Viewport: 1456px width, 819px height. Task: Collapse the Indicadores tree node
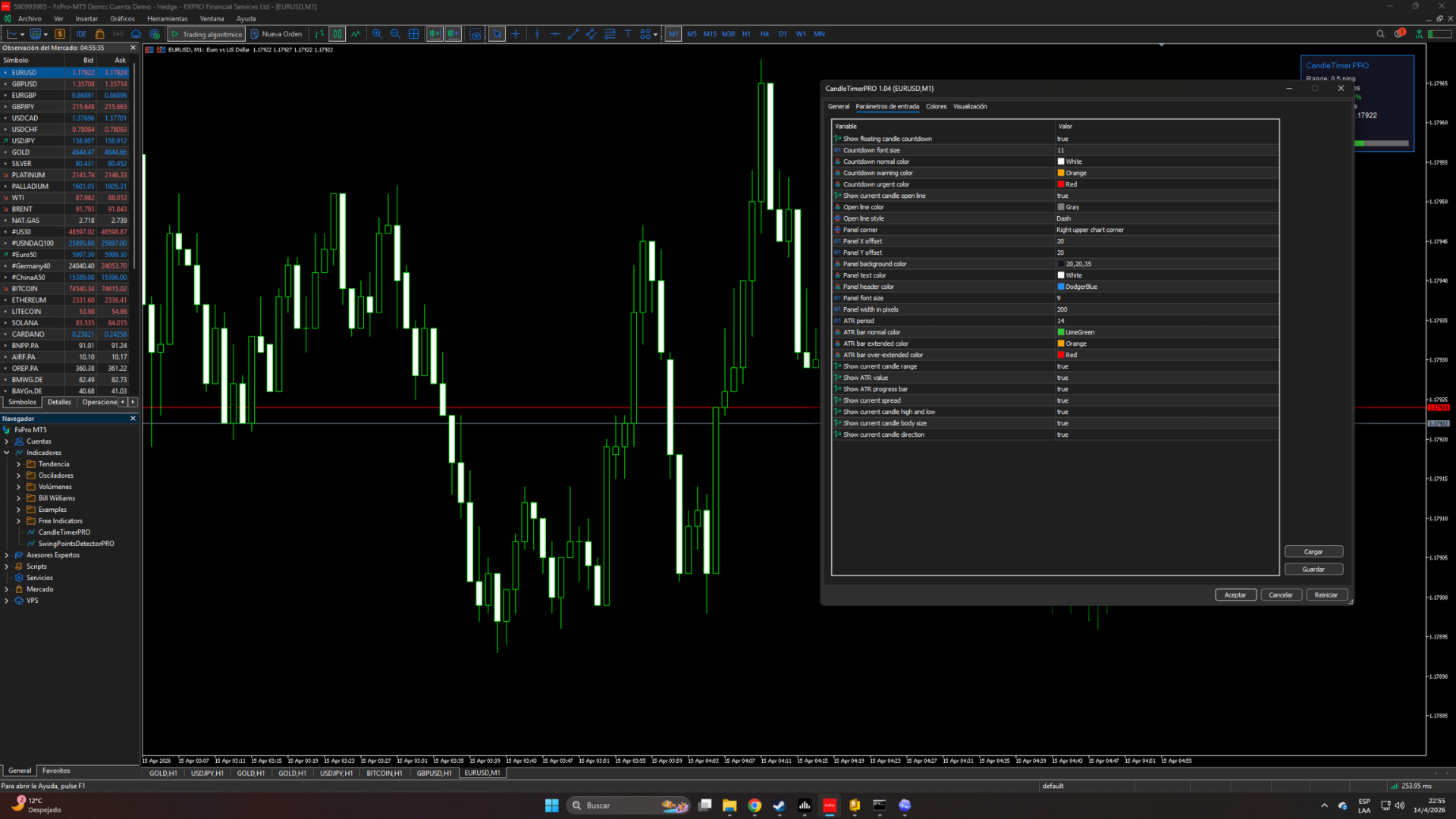[x=7, y=453]
